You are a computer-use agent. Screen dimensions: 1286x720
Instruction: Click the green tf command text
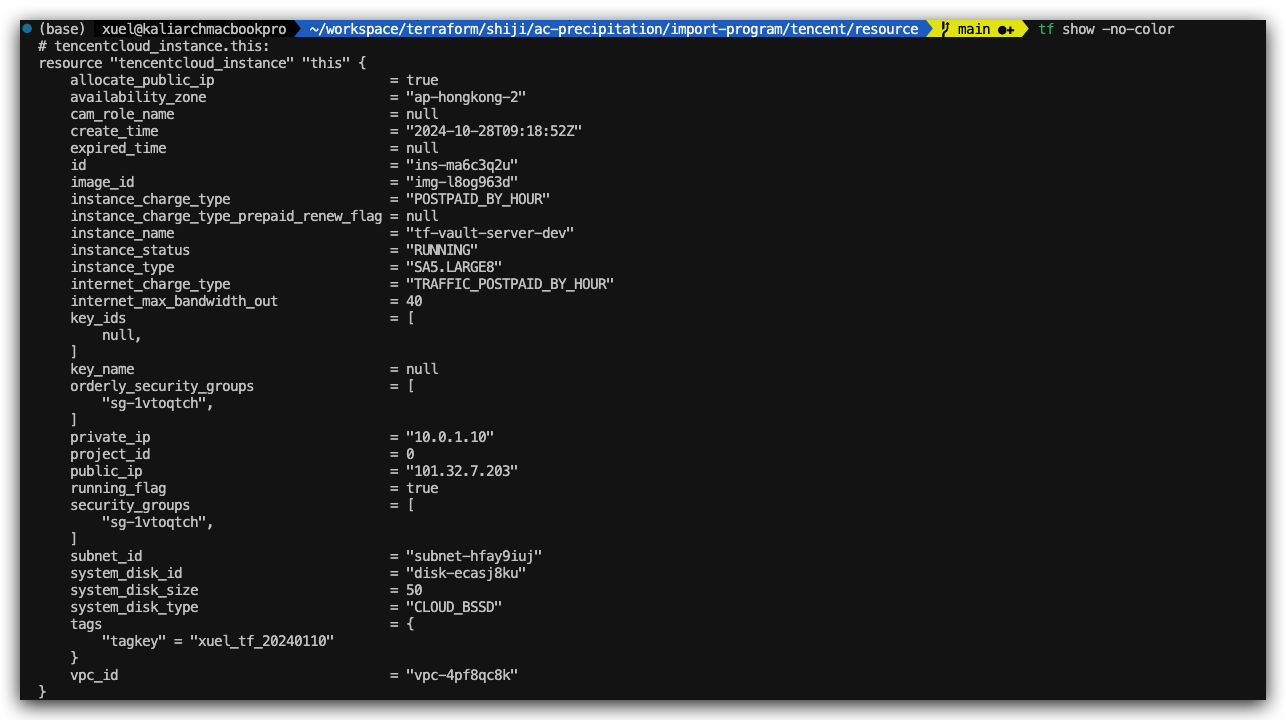tap(1046, 29)
